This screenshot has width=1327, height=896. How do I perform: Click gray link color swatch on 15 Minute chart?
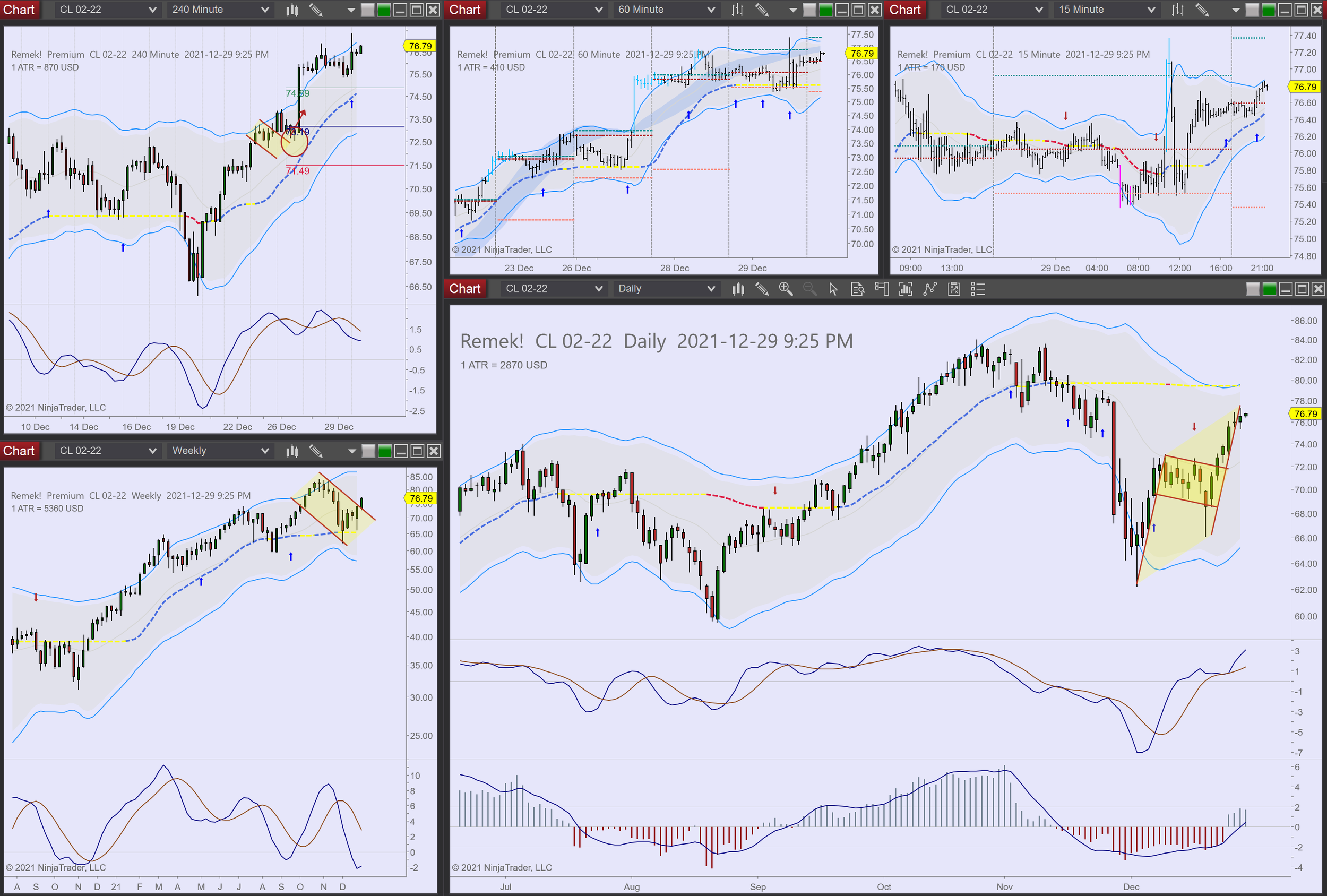coord(1252,10)
